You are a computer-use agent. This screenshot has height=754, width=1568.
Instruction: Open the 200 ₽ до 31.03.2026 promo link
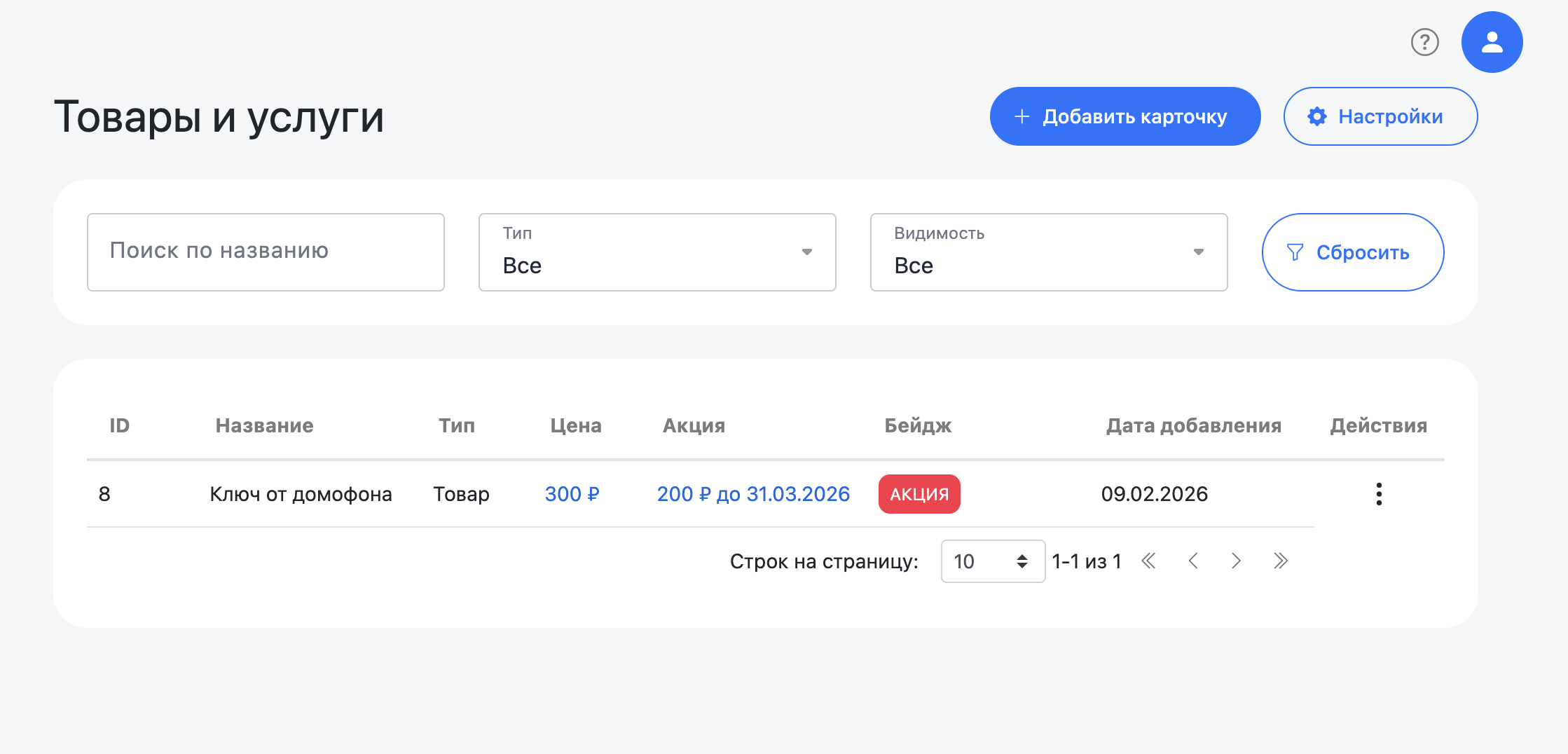(753, 494)
